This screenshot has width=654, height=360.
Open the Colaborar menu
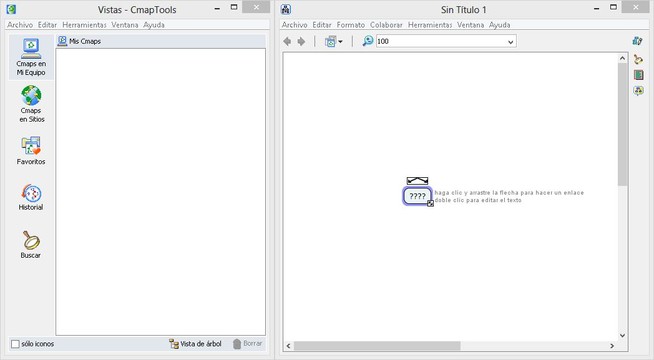(386, 25)
